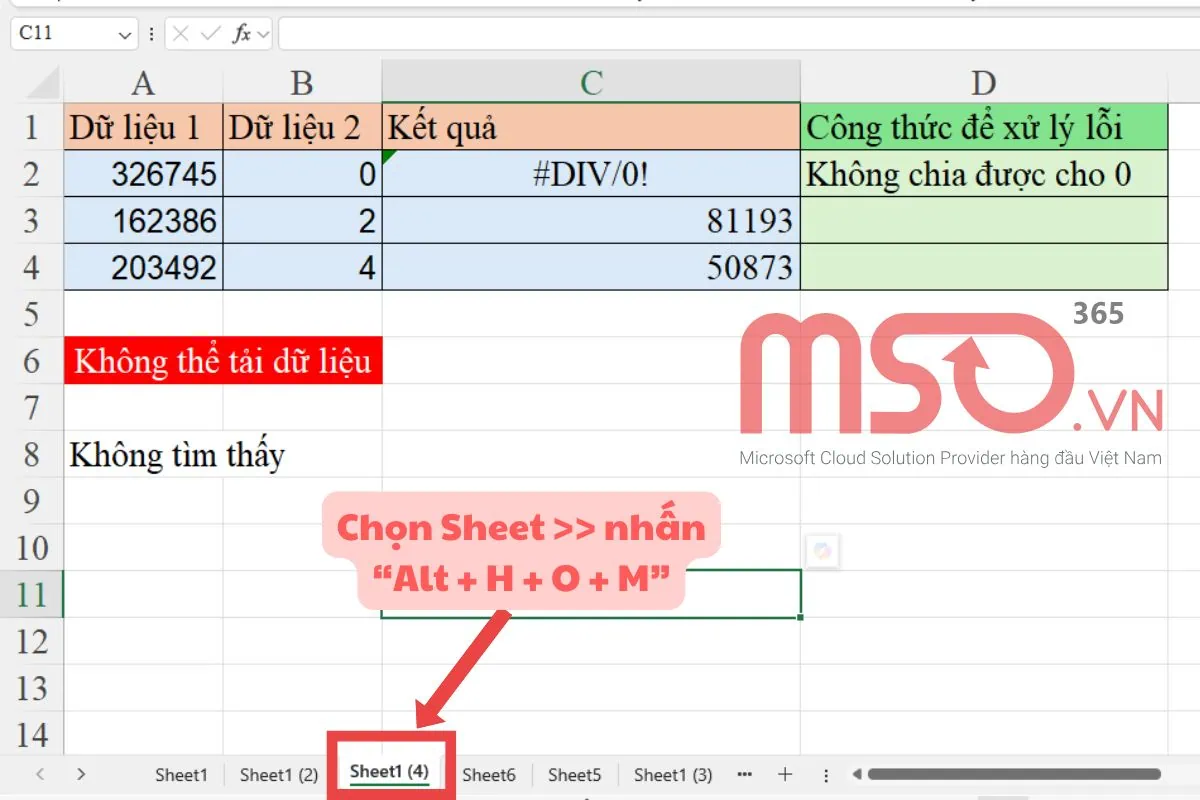The width and height of the screenshot is (1200, 800).
Task: Expand the formula bar with its chevron
Action: coord(261,33)
